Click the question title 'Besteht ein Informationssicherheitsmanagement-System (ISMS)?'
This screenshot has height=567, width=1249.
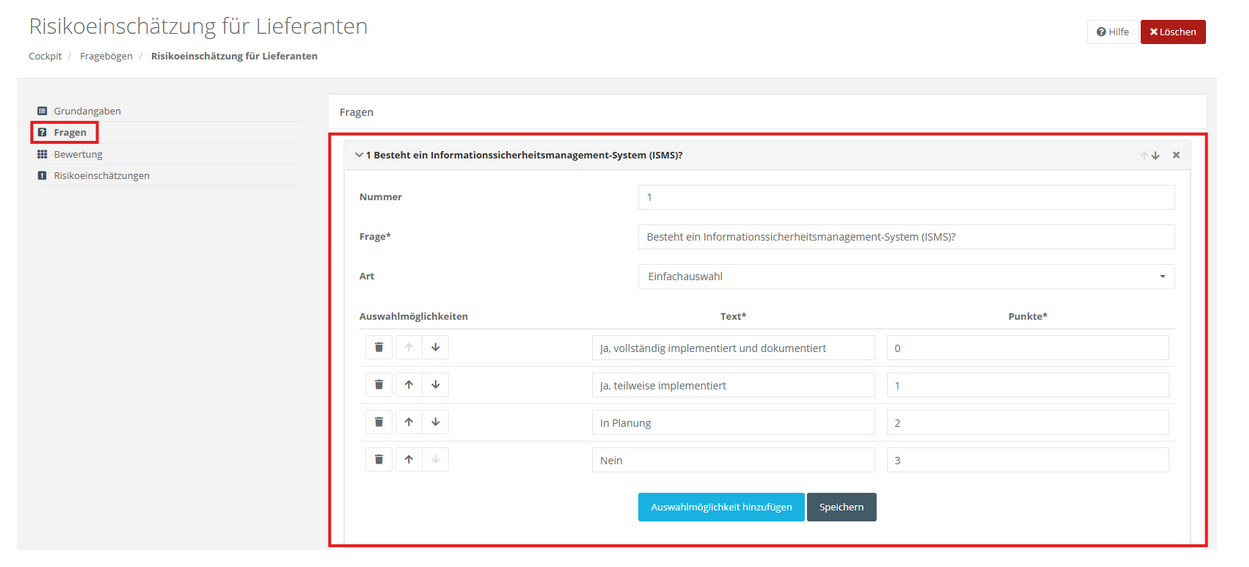click(x=528, y=155)
